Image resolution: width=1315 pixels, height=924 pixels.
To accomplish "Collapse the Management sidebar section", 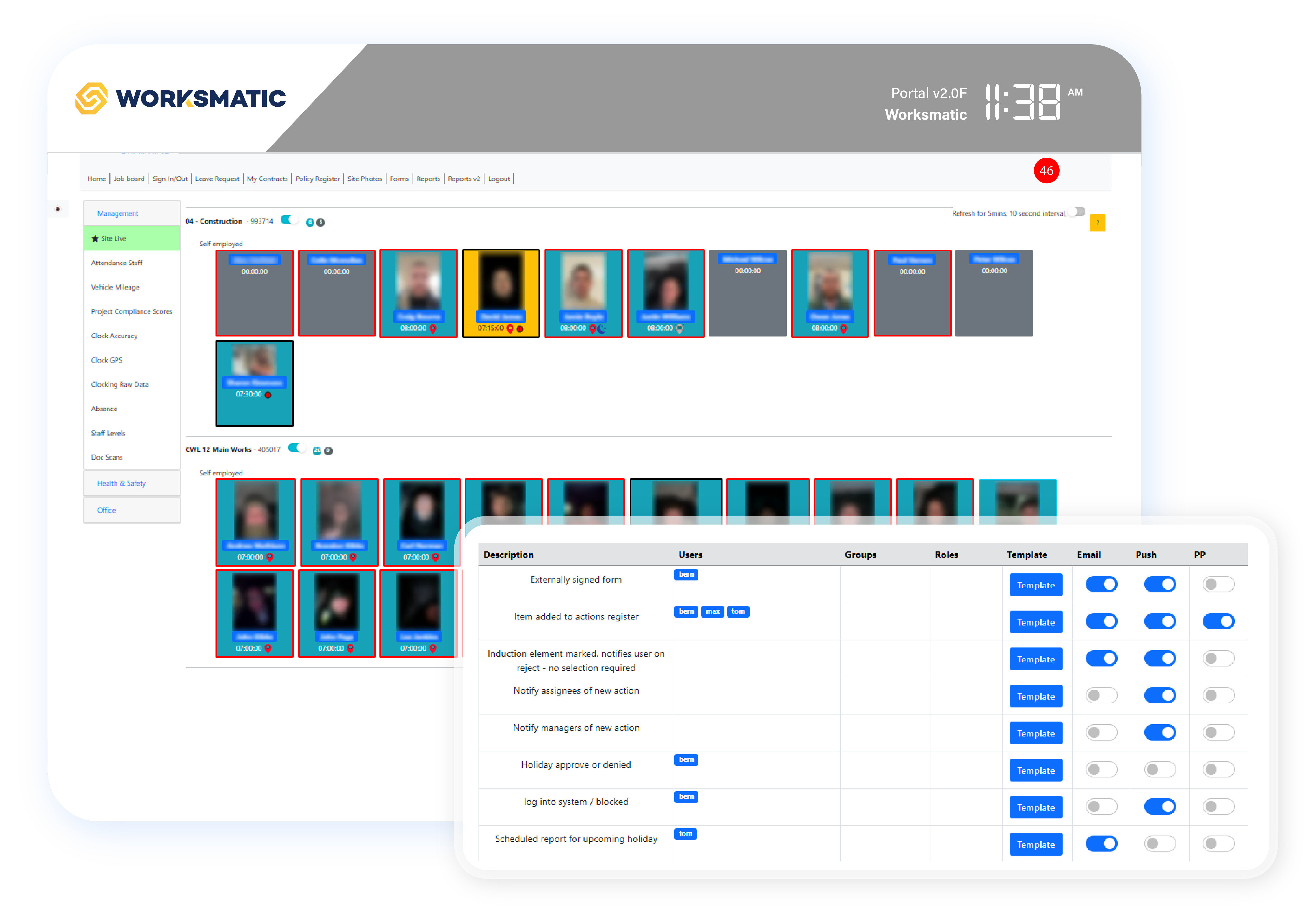I will point(118,213).
